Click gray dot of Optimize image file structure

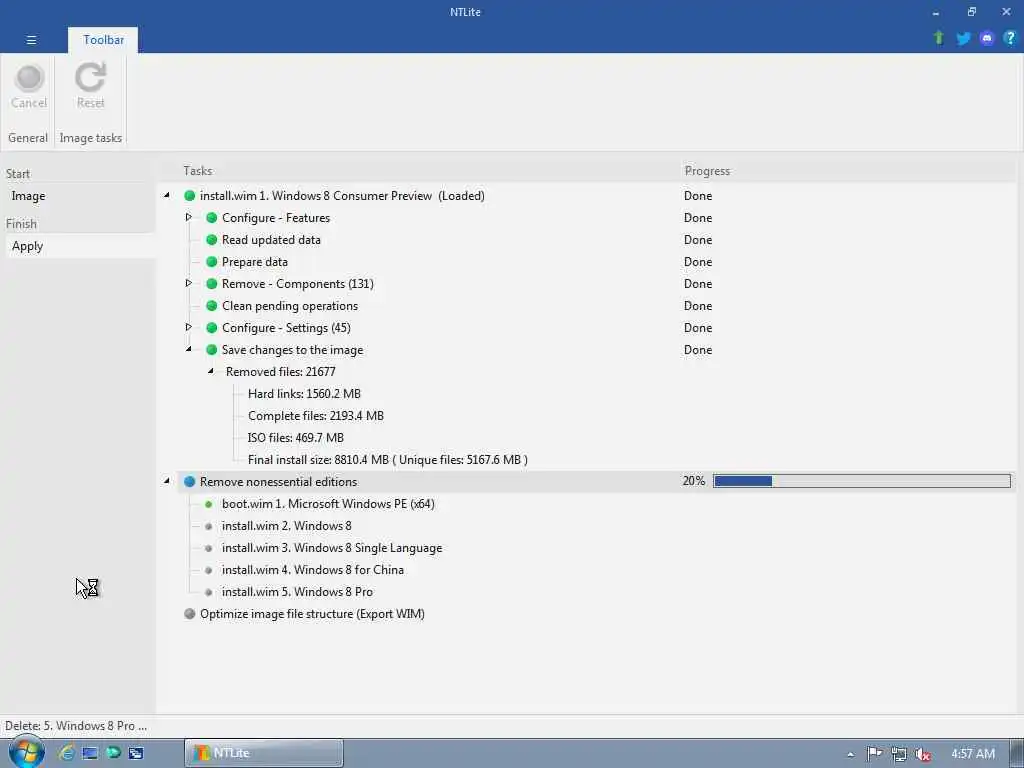pyautogui.click(x=189, y=614)
